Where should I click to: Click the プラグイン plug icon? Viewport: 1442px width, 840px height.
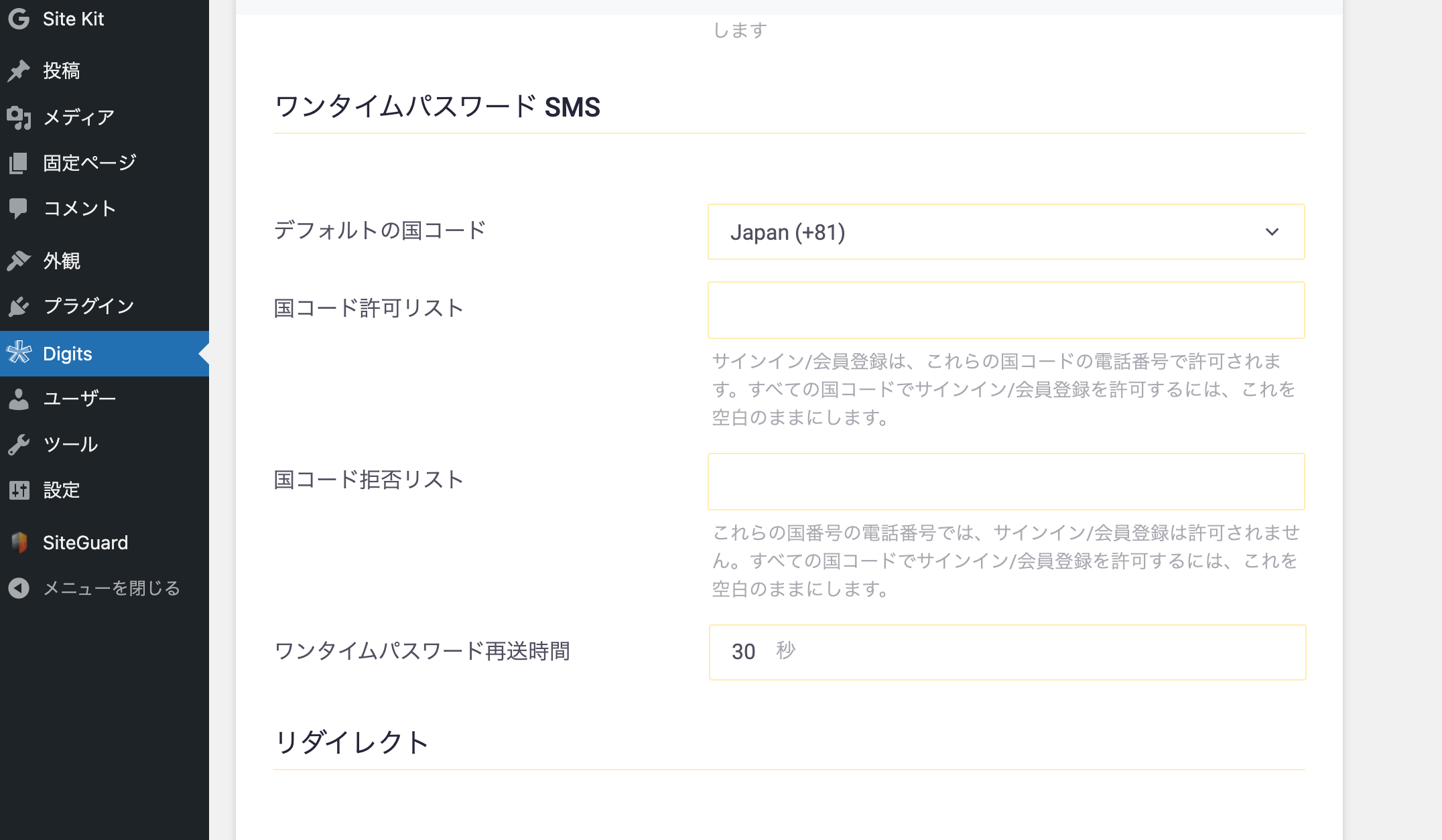coord(19,306)
